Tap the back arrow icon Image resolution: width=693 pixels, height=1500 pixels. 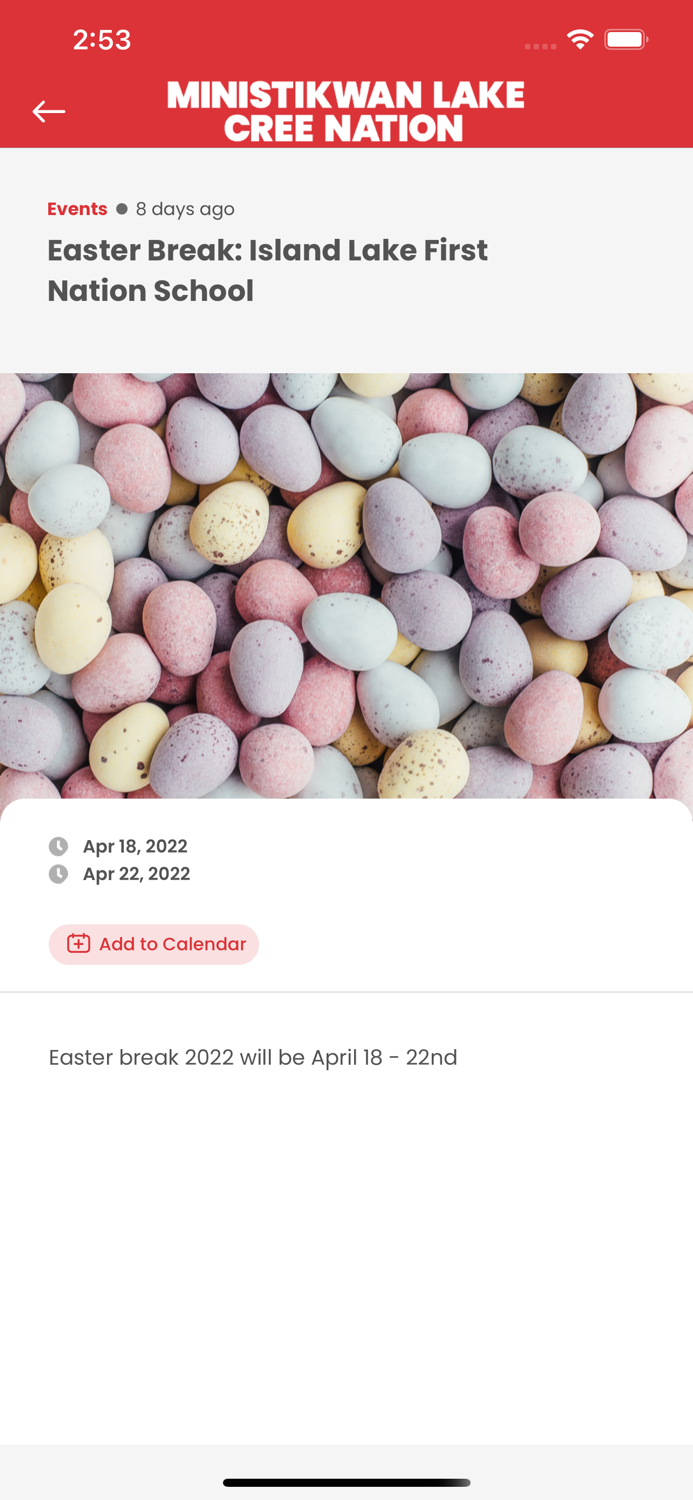[x=48, y=111]
